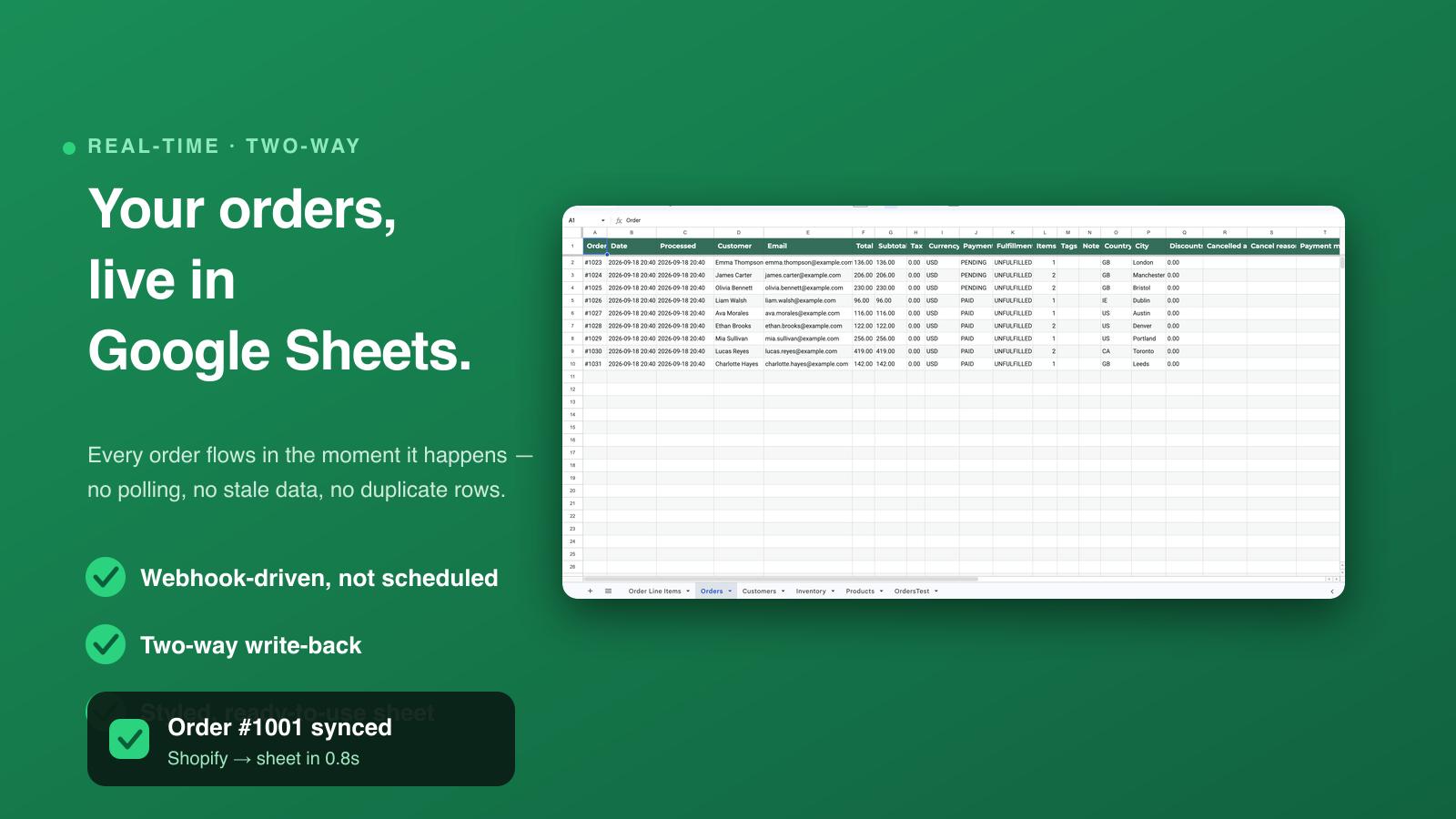Click the vertical scrollbar thumb
This screenshot has height=819, width=1456.
pos(1341,262)
